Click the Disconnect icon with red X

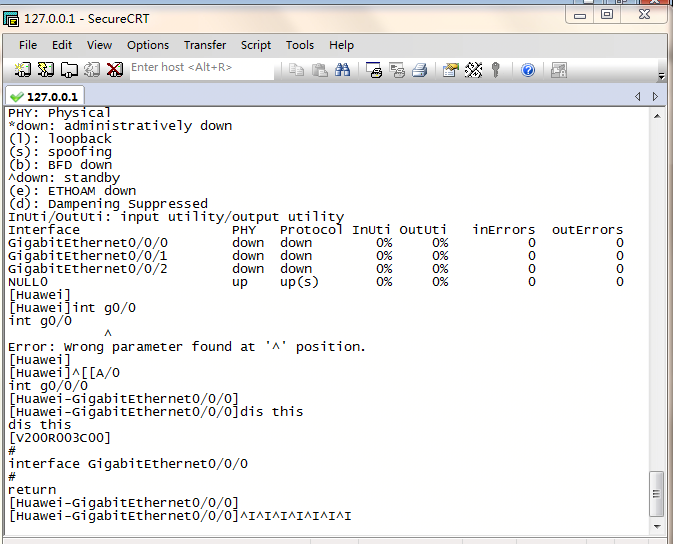[x=115, y=70]
